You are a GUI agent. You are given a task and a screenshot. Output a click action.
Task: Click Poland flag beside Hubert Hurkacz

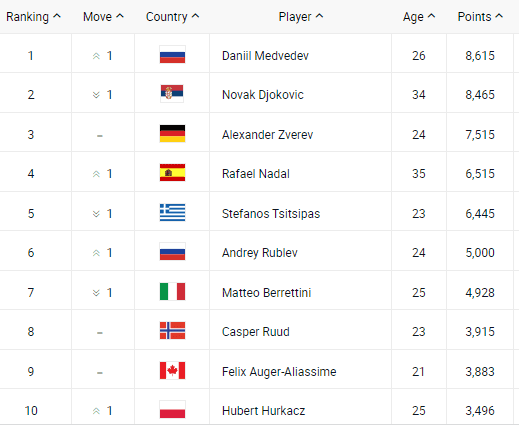(172, 410)
